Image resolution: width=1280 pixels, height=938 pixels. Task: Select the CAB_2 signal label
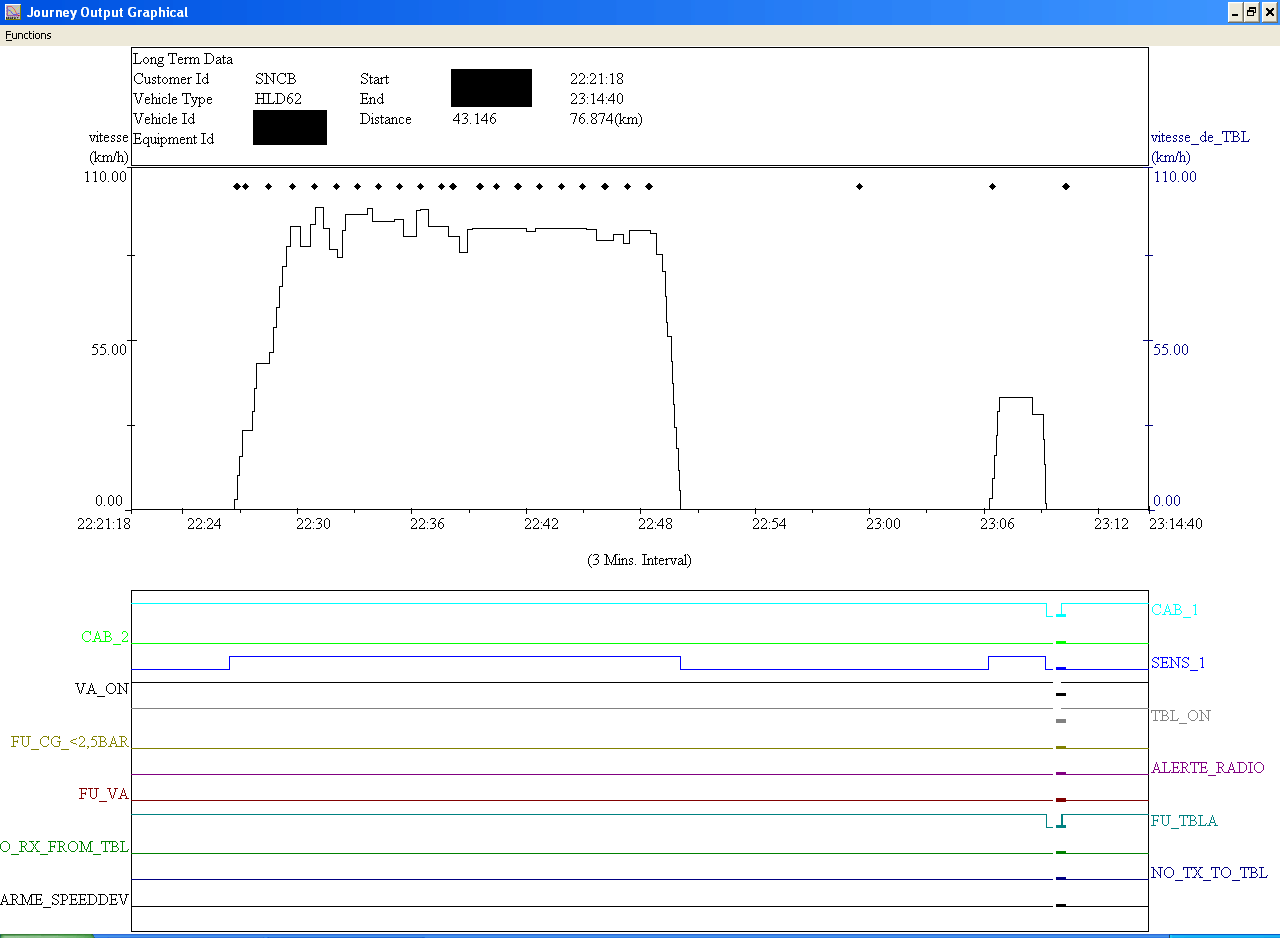tap(105, 637)
